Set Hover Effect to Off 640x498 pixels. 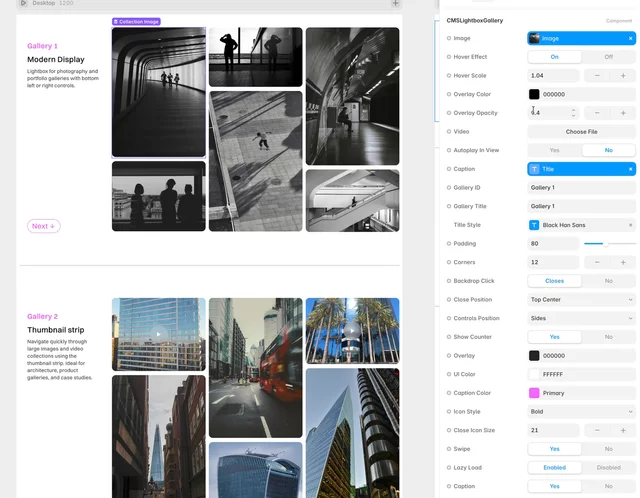(x=608, y=57)
